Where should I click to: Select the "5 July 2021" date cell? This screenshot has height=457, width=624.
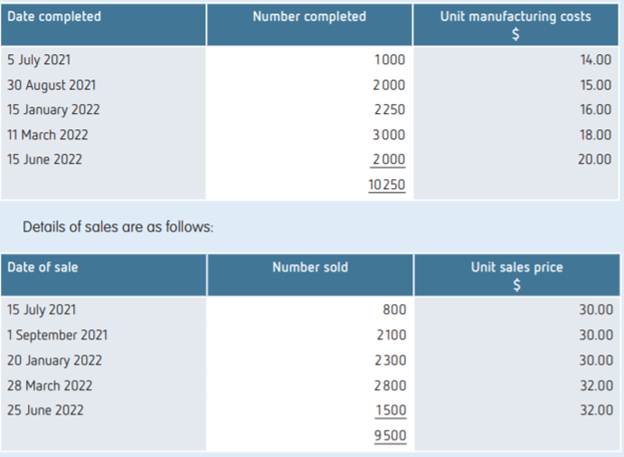(37, 60)
